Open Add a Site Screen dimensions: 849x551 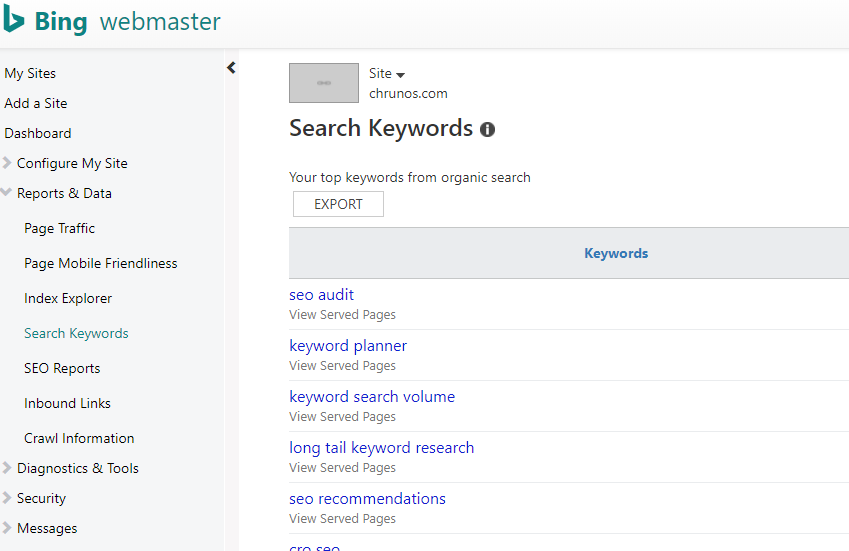click(36, 103)
